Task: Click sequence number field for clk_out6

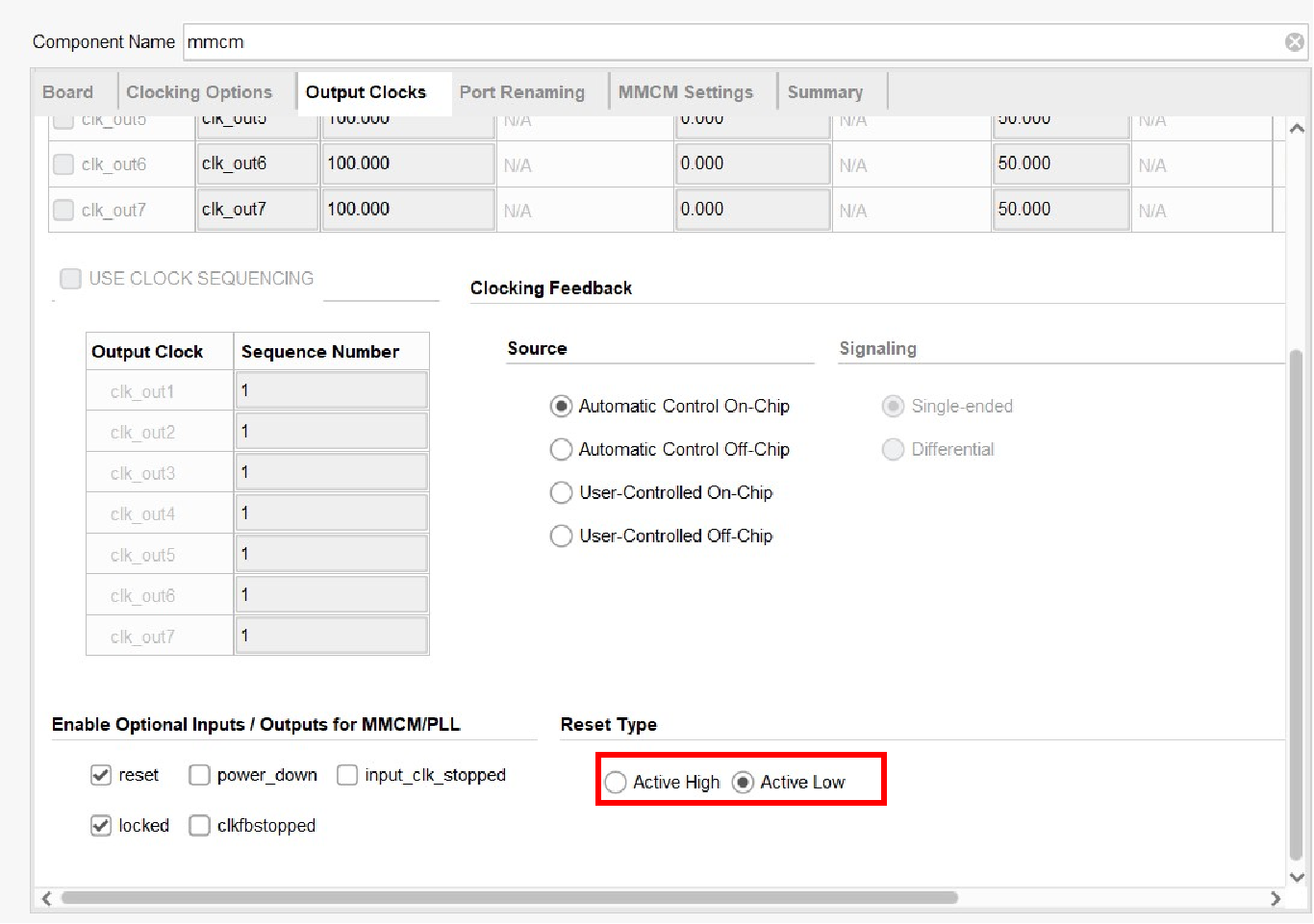Action: (332, 595)
